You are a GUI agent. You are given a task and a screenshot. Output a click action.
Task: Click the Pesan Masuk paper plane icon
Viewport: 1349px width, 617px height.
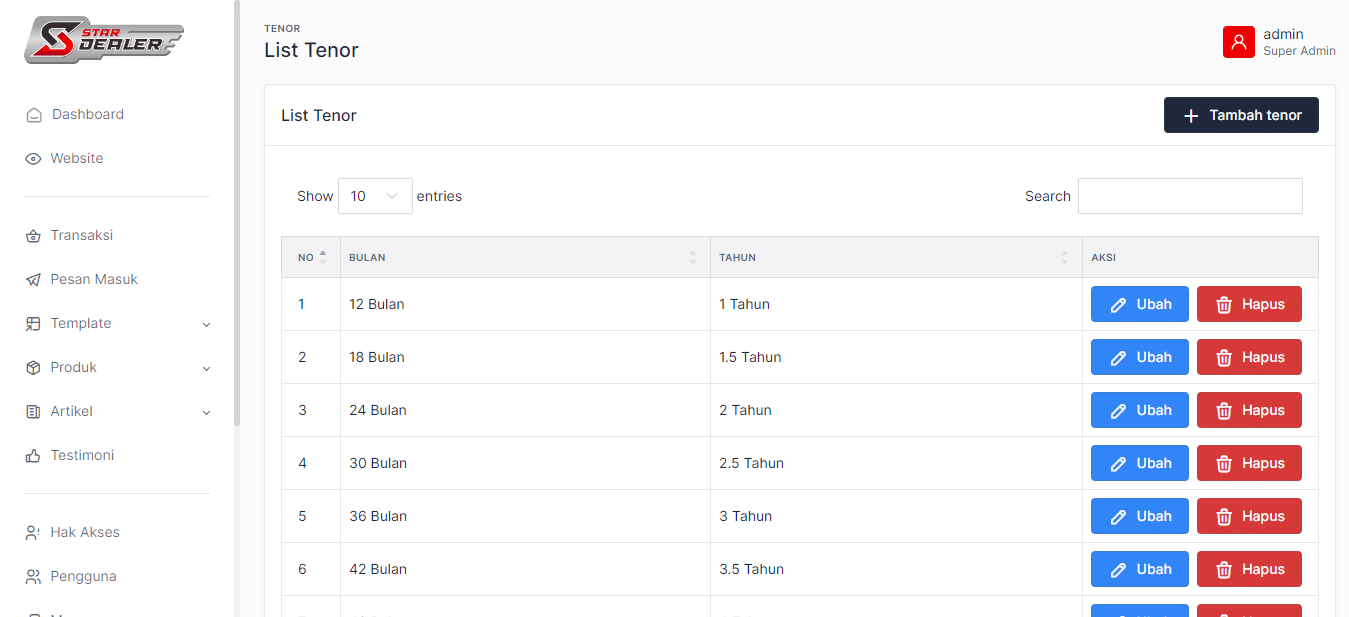(x=33, y=280)
